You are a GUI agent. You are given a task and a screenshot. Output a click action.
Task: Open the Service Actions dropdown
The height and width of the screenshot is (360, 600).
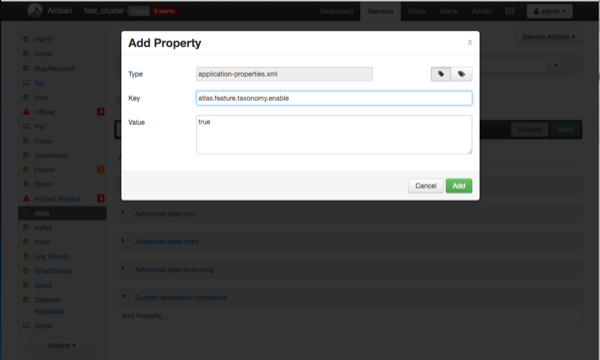(x=548, y=37)
